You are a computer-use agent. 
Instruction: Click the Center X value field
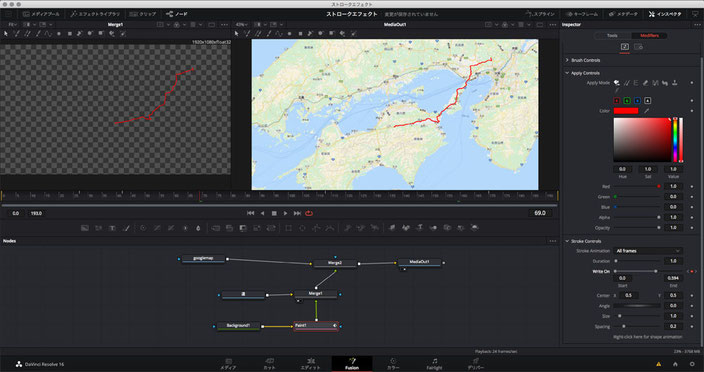629,295
